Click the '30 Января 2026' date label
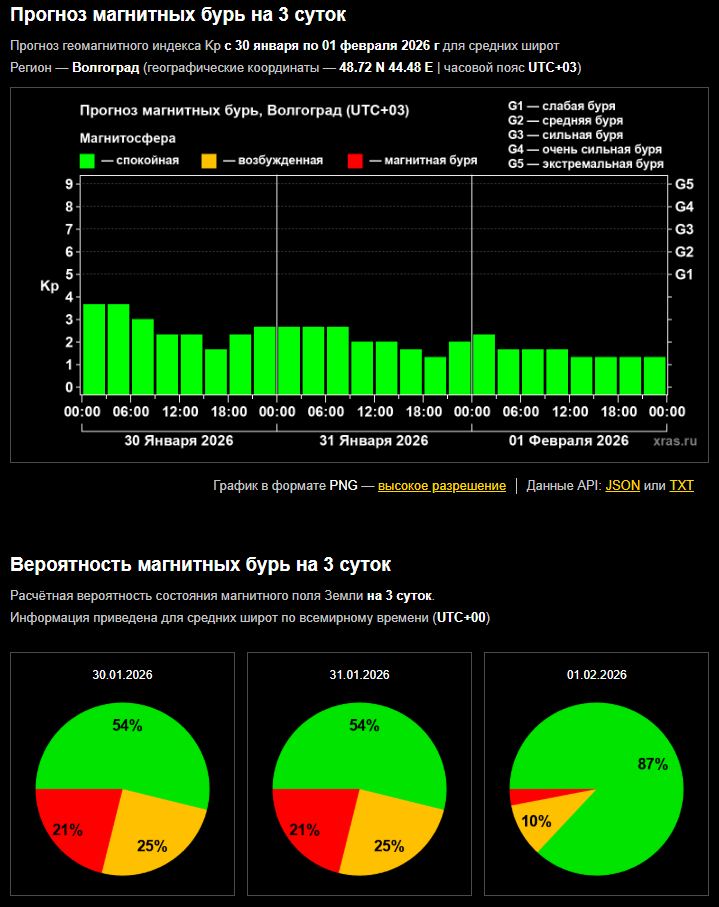This screenshot has height=907, width=719. [x=179, y=441]
